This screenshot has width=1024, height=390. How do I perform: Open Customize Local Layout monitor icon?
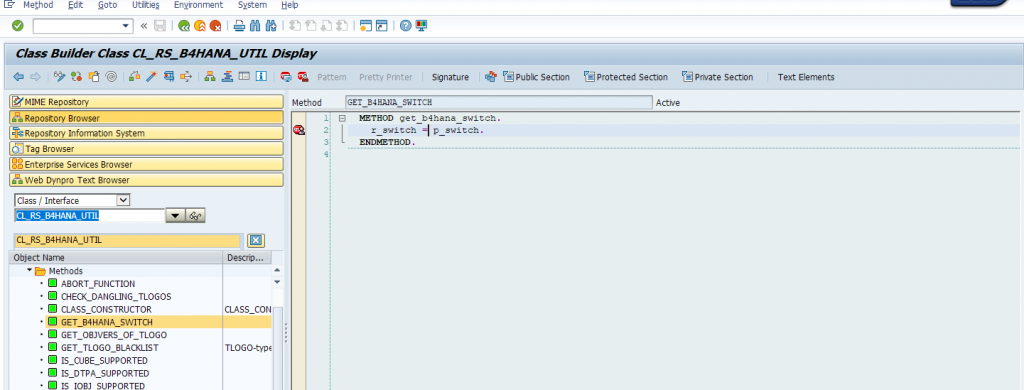421,25
